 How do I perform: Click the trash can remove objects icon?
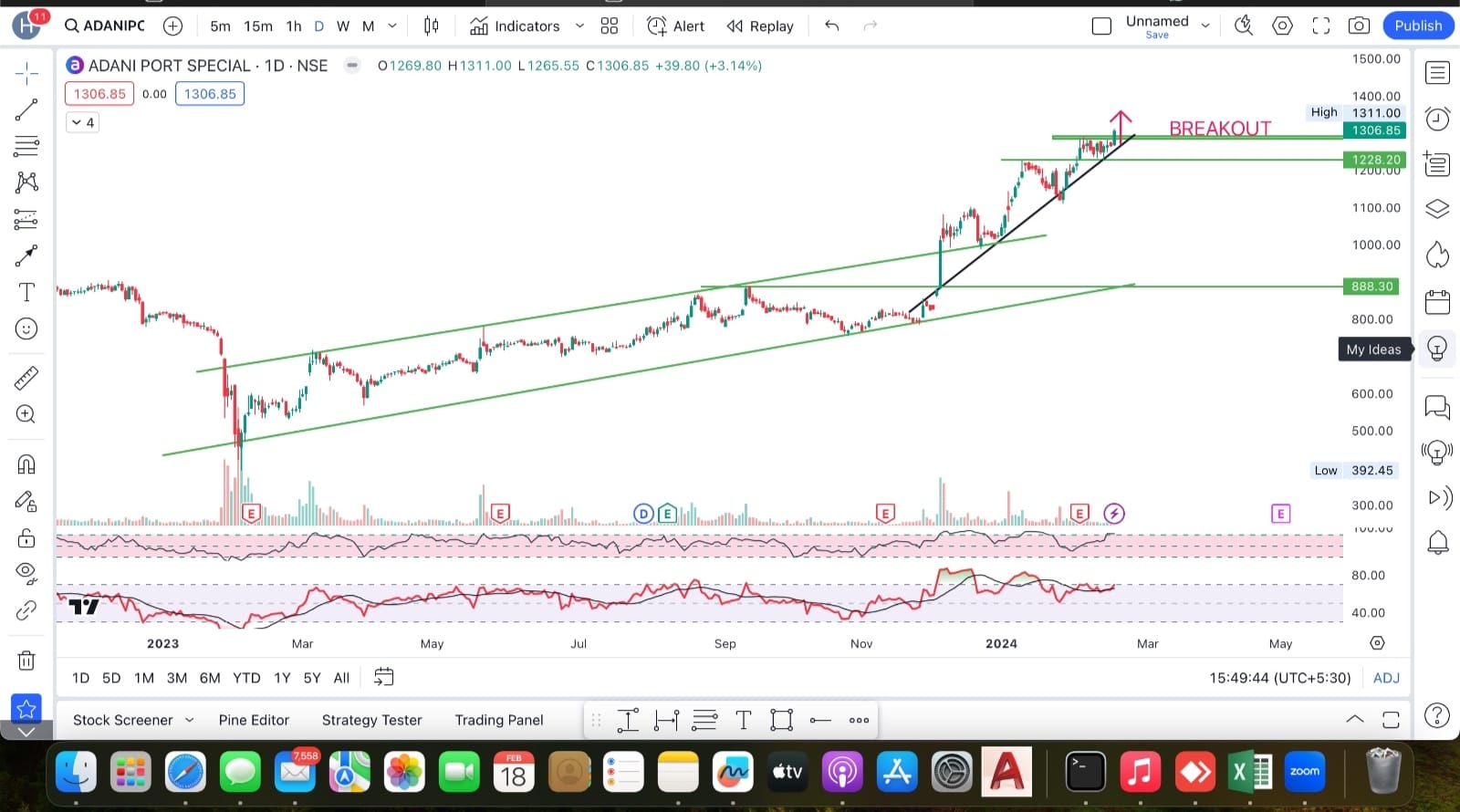click(26, 660)
